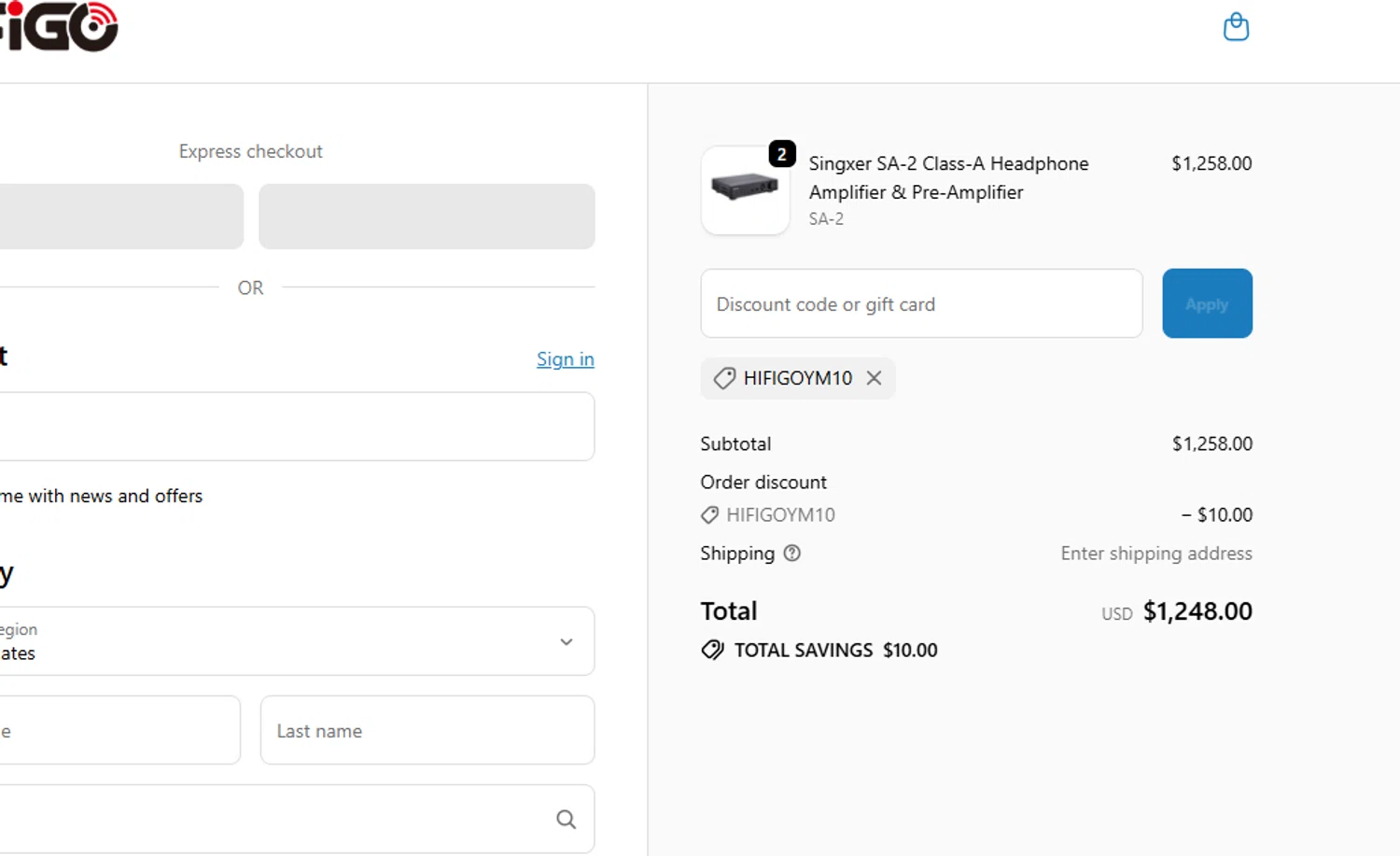
Task: Click the HIFIGOYM10 order discount line label
Action: (780, 514)
